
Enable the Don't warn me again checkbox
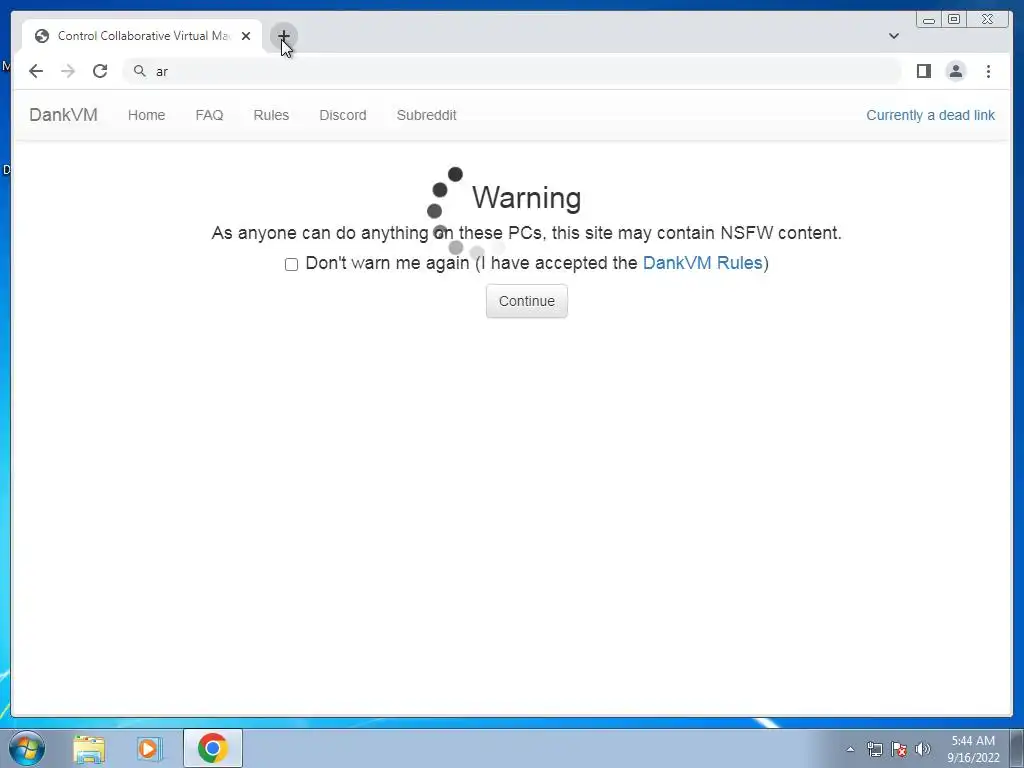(291, 264)
